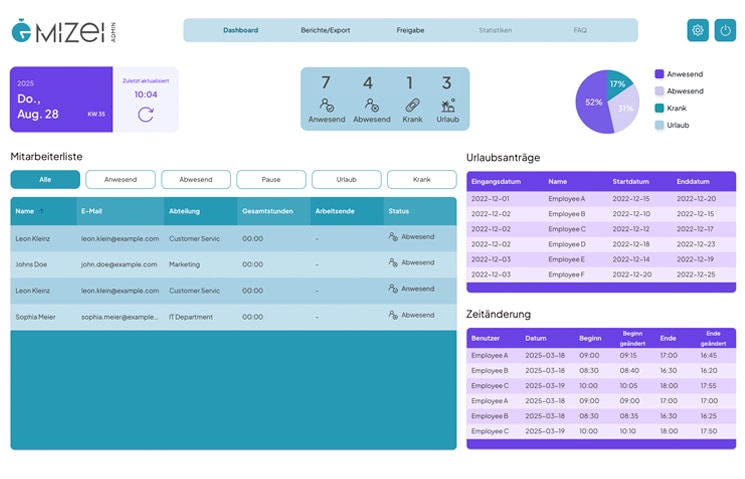The width and height of the screenshot is (745, 479).
Task: Select the Alle filter button
Action: pyautogui.click(x=45, y=179)
